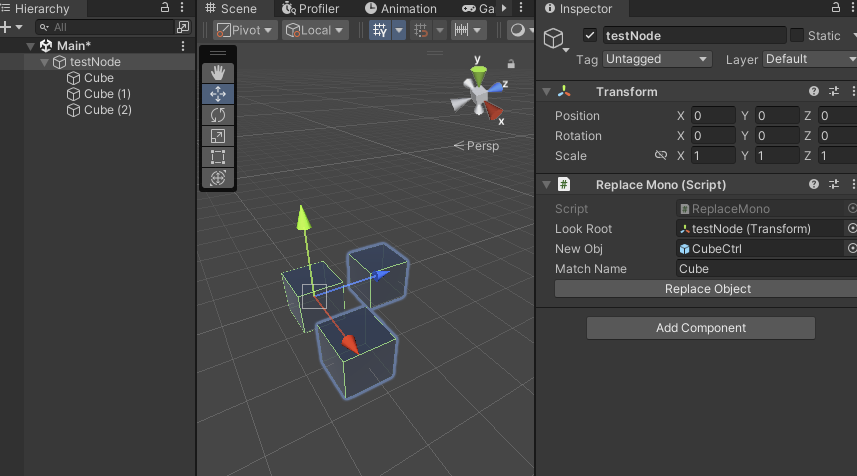Lock the Hierarchy panel

tap(165, 8)
